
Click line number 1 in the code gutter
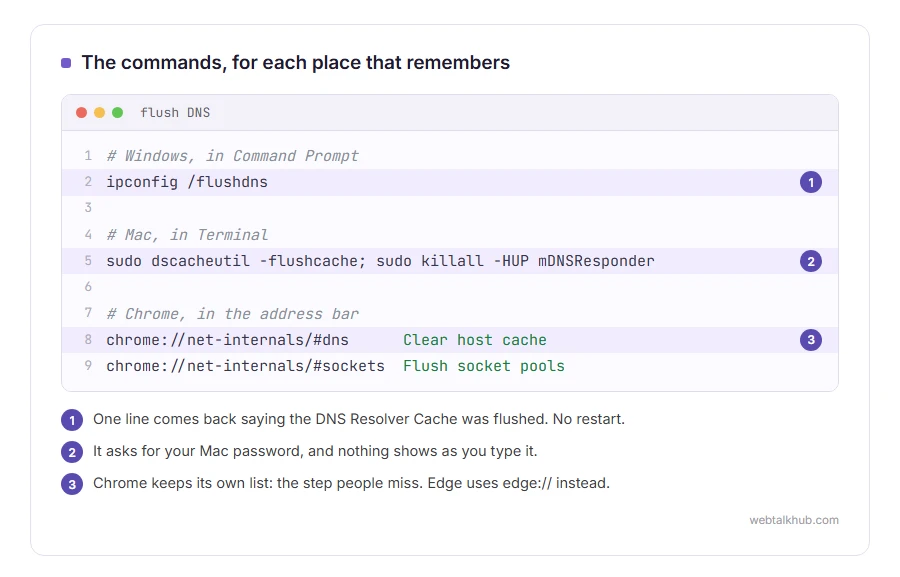coord(88,155)
